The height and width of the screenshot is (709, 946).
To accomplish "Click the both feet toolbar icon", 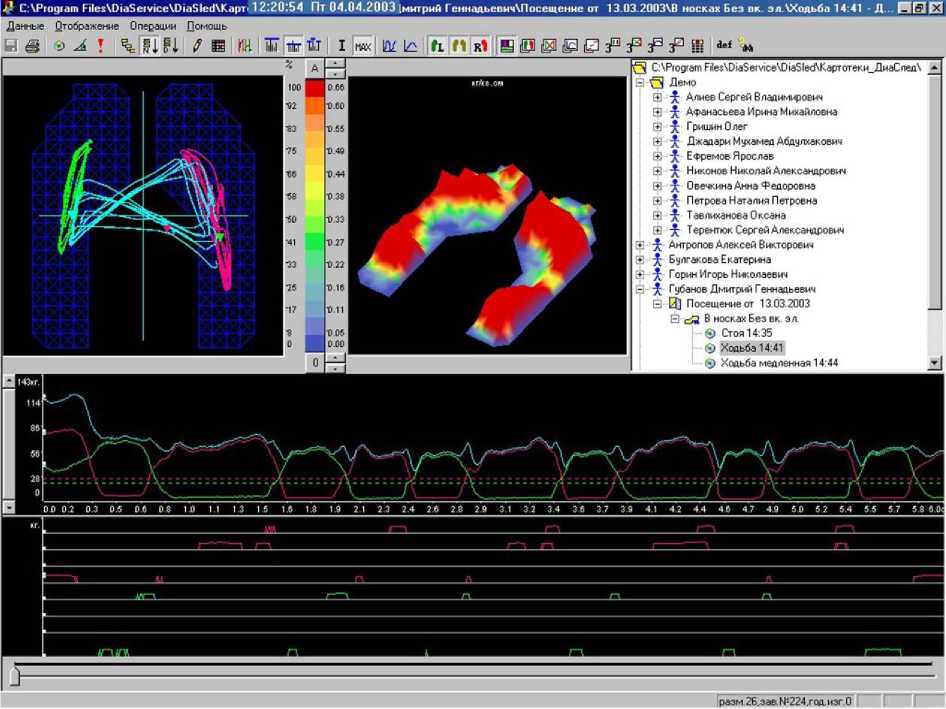I will pos(459,46).
